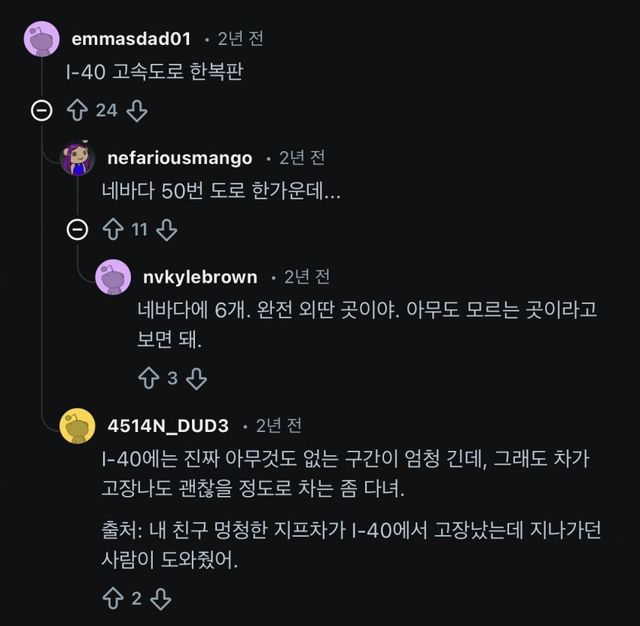Collapse nefariousmango's reply thread
Screen dimensions: 640x626
pos(77,229)
